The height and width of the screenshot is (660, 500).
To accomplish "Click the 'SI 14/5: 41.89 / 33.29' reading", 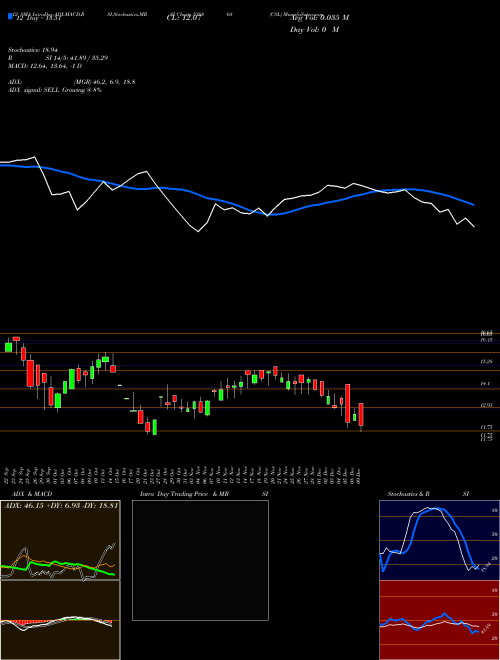I will click(x=77, y=58).
